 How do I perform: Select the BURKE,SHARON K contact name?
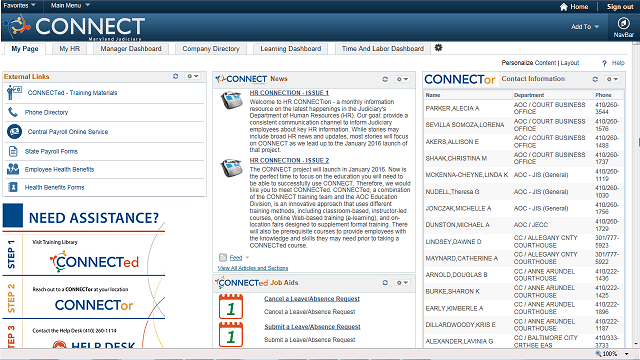453,291
